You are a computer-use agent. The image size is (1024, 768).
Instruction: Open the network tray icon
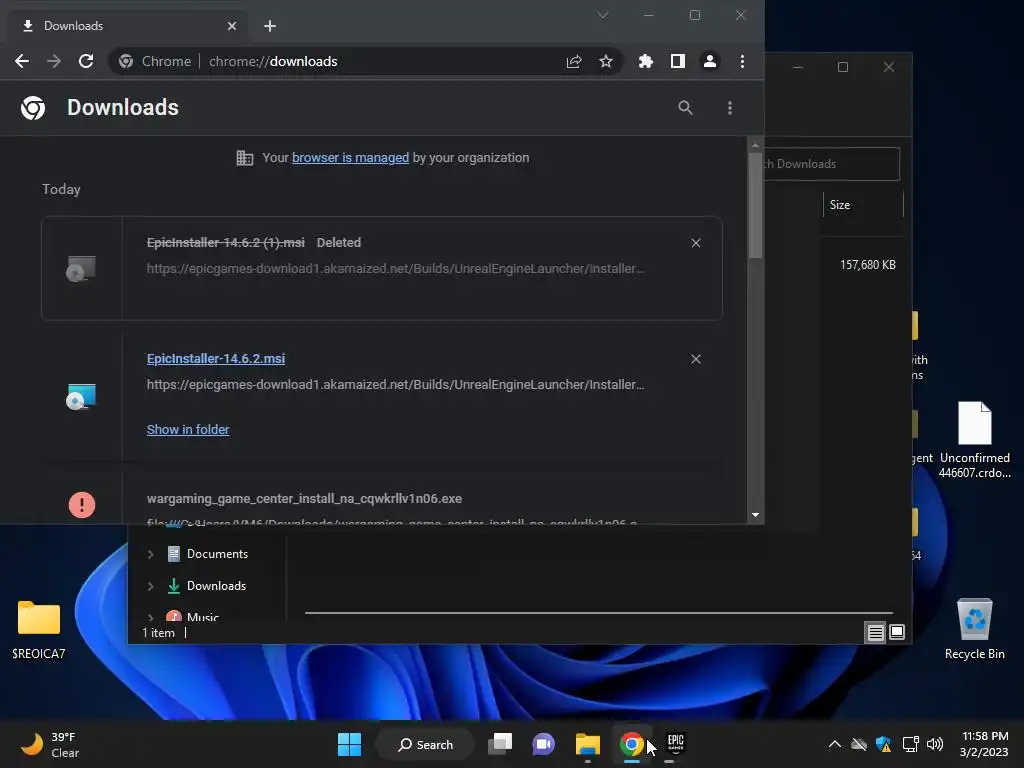click(x=910, y=744)
